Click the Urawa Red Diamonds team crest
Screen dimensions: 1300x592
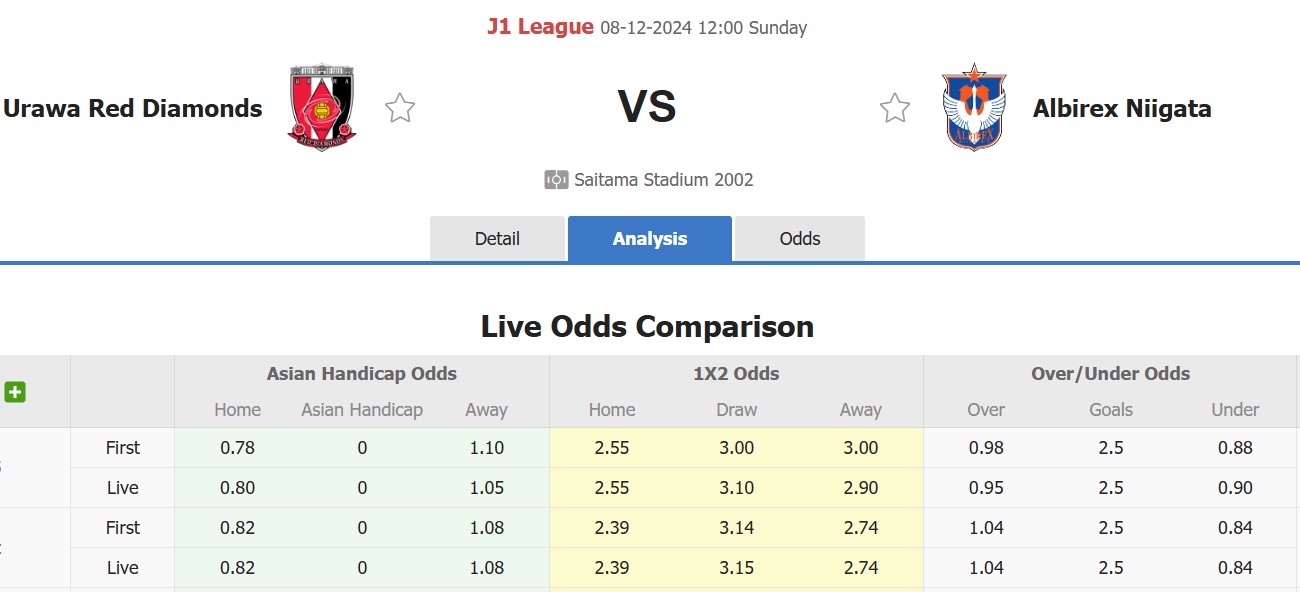point(322,108)
